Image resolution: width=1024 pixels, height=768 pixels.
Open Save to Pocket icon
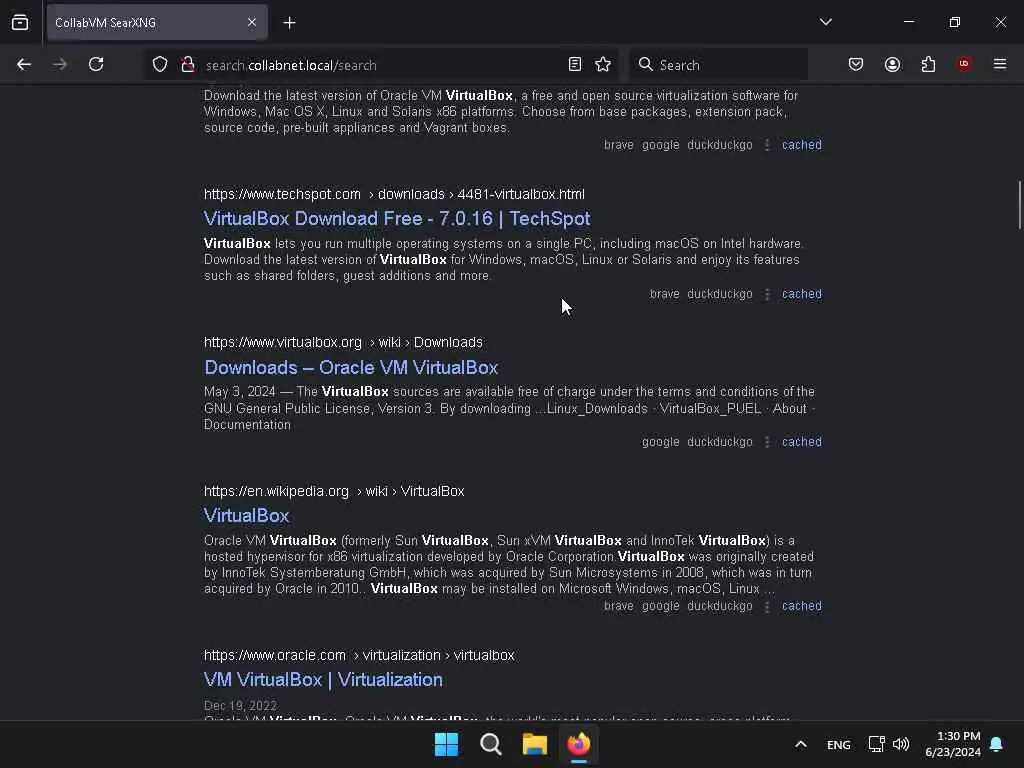click(x=856, y=65)
